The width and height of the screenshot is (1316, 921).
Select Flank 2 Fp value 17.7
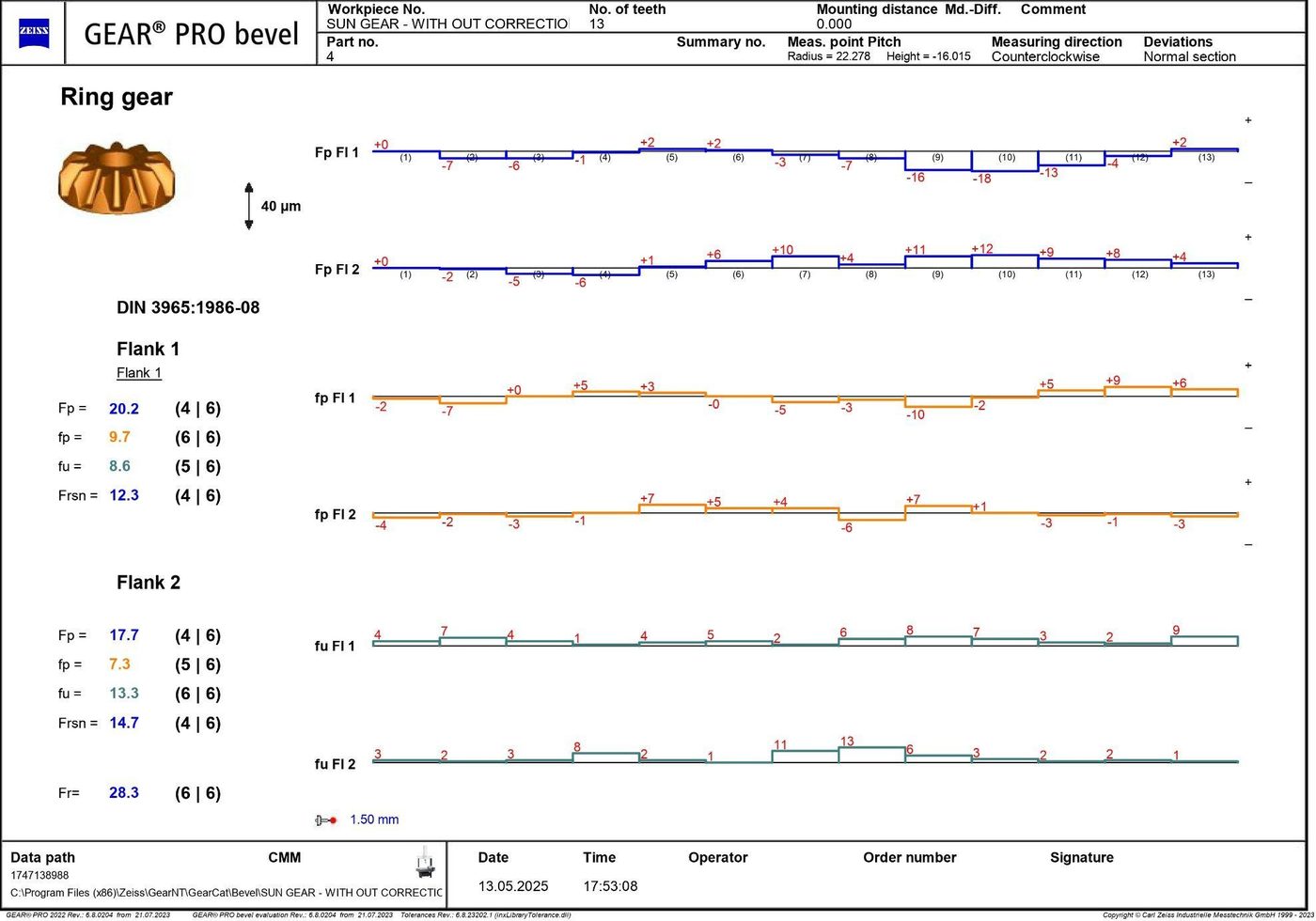click(x=124, y=635)
